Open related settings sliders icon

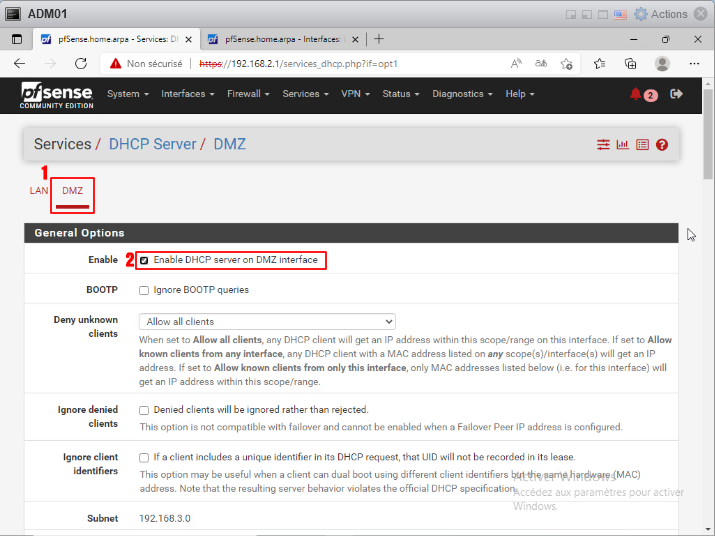coord(603,145)
